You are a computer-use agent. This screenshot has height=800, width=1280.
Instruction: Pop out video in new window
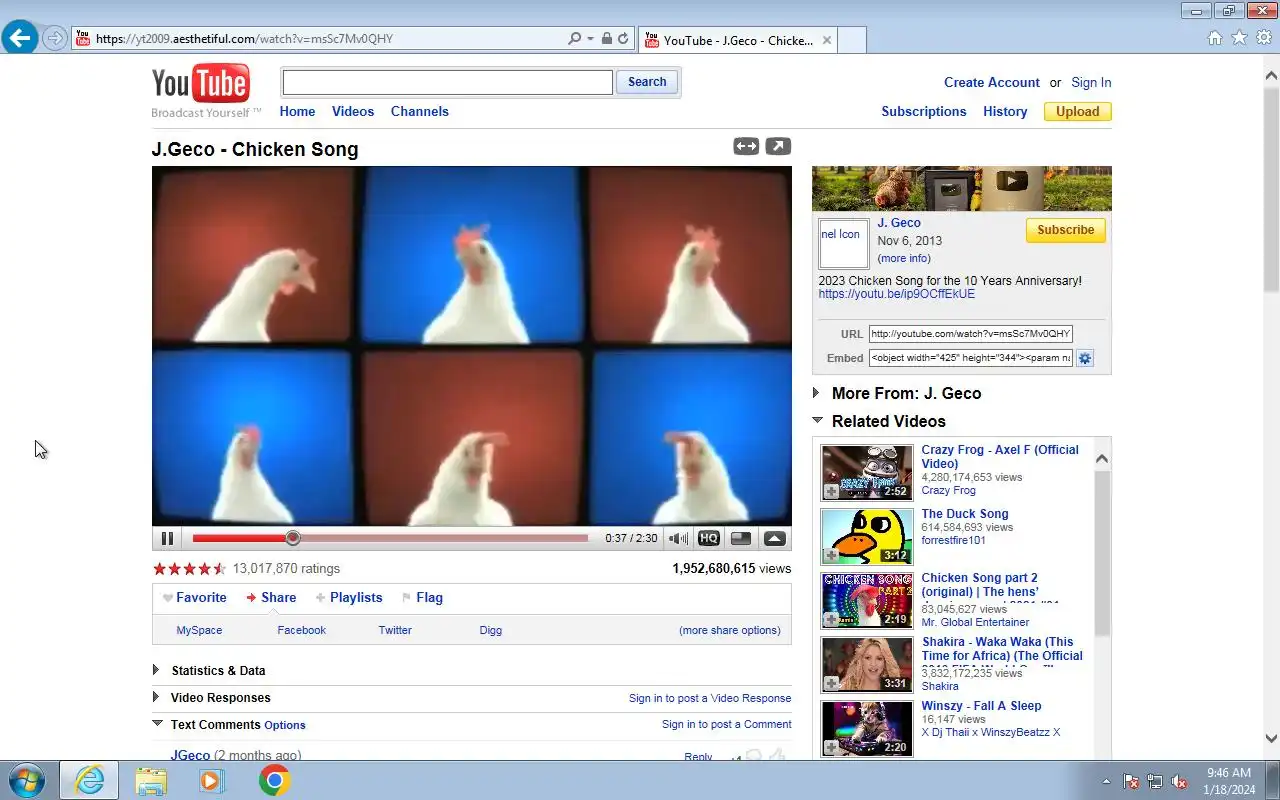pyautogui.click(x=778, y=146)
